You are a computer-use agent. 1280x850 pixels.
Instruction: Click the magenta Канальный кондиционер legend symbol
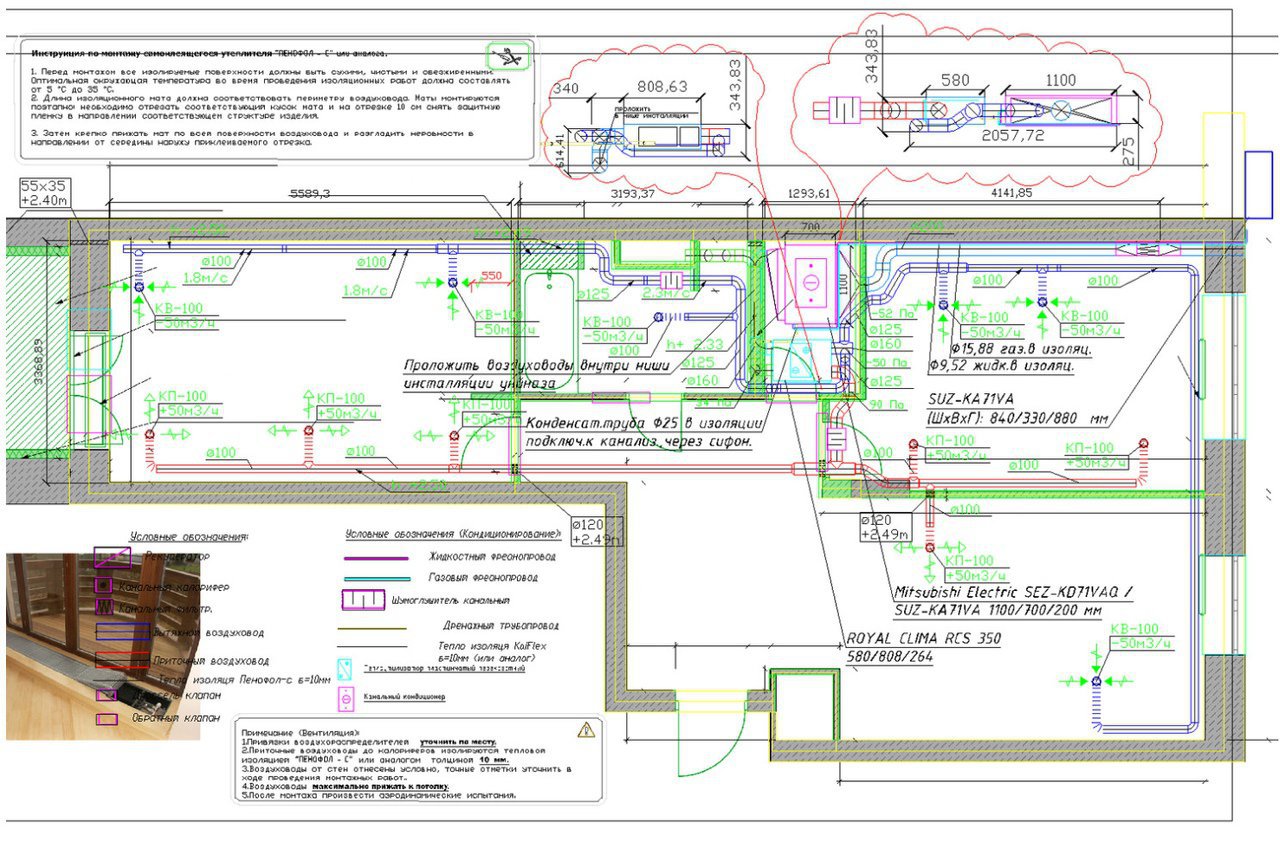pyautogui.click(x=346, y=697)
